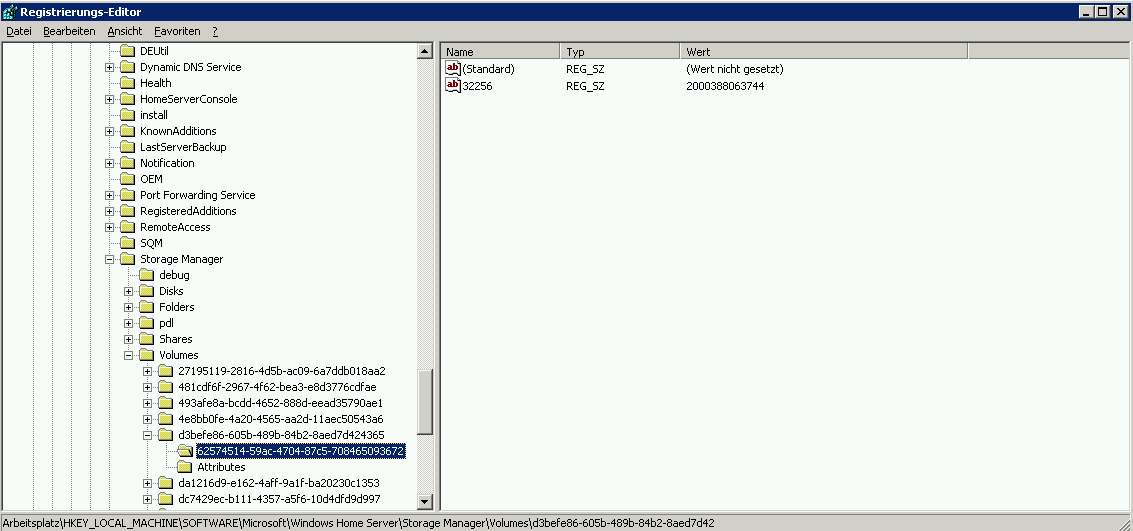Select the 32256 value name
The image size is (1133, 531).
coord(478,86)
